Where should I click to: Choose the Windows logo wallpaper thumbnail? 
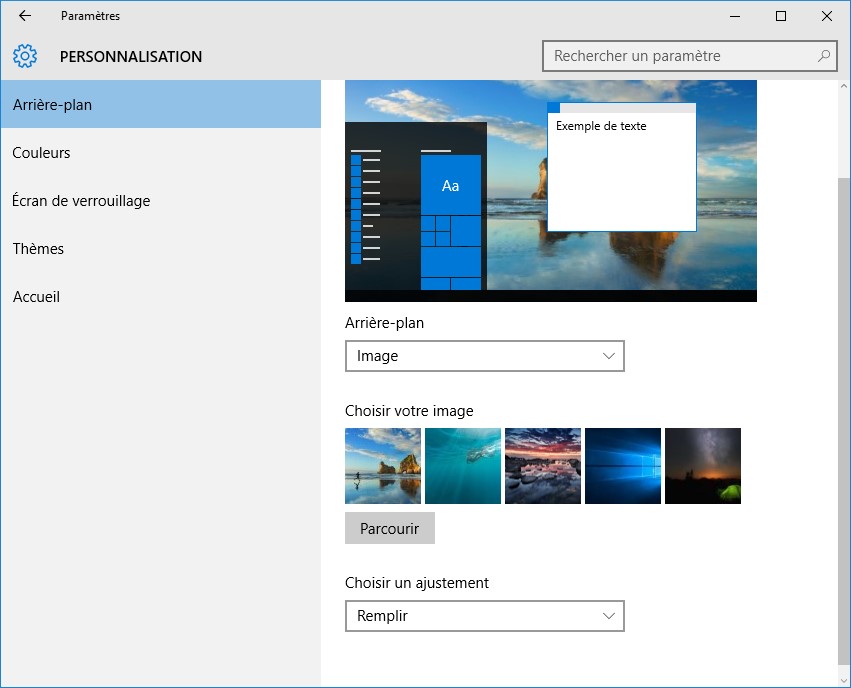click(623, 466)
